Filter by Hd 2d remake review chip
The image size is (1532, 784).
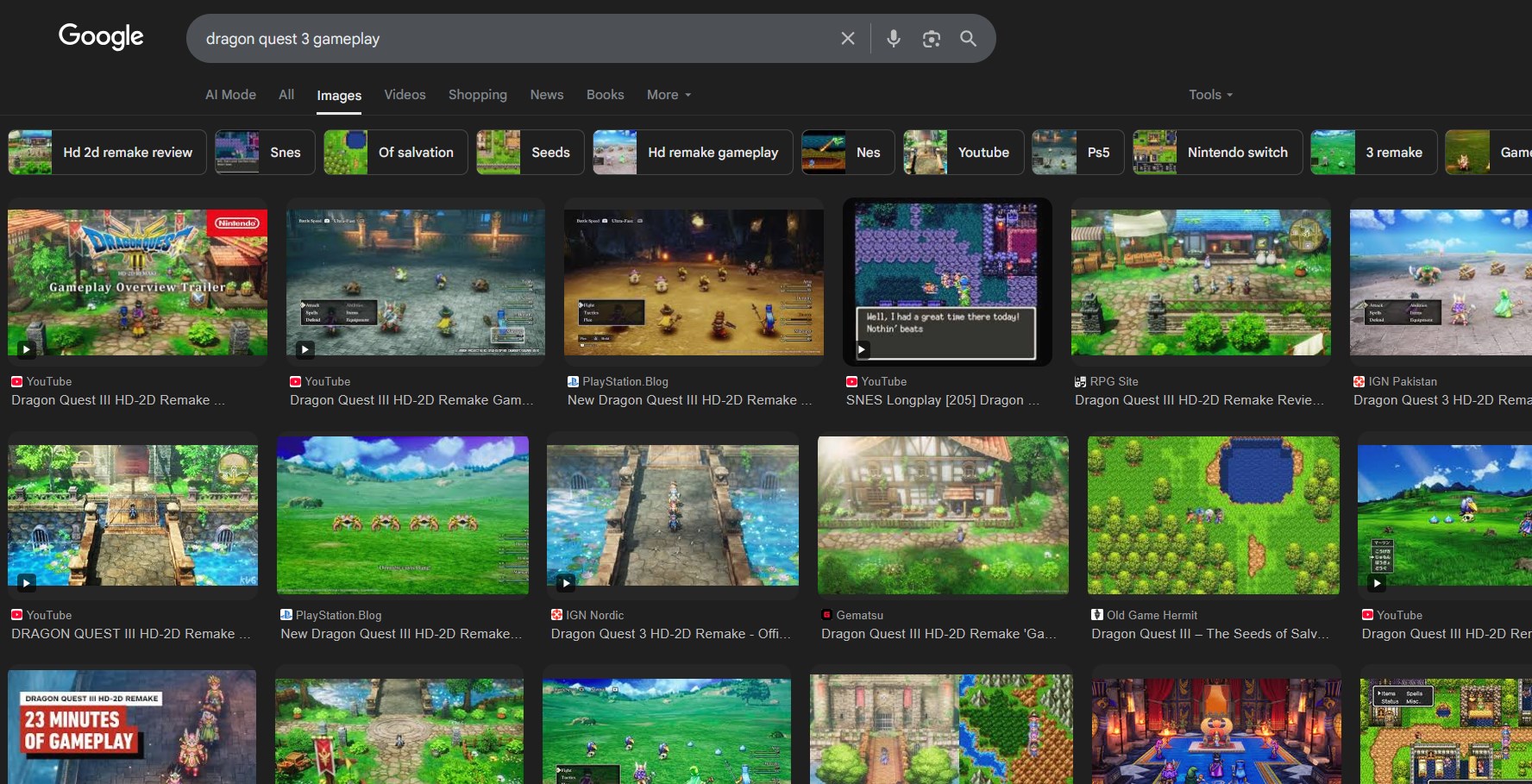click(x=107, y=153)
